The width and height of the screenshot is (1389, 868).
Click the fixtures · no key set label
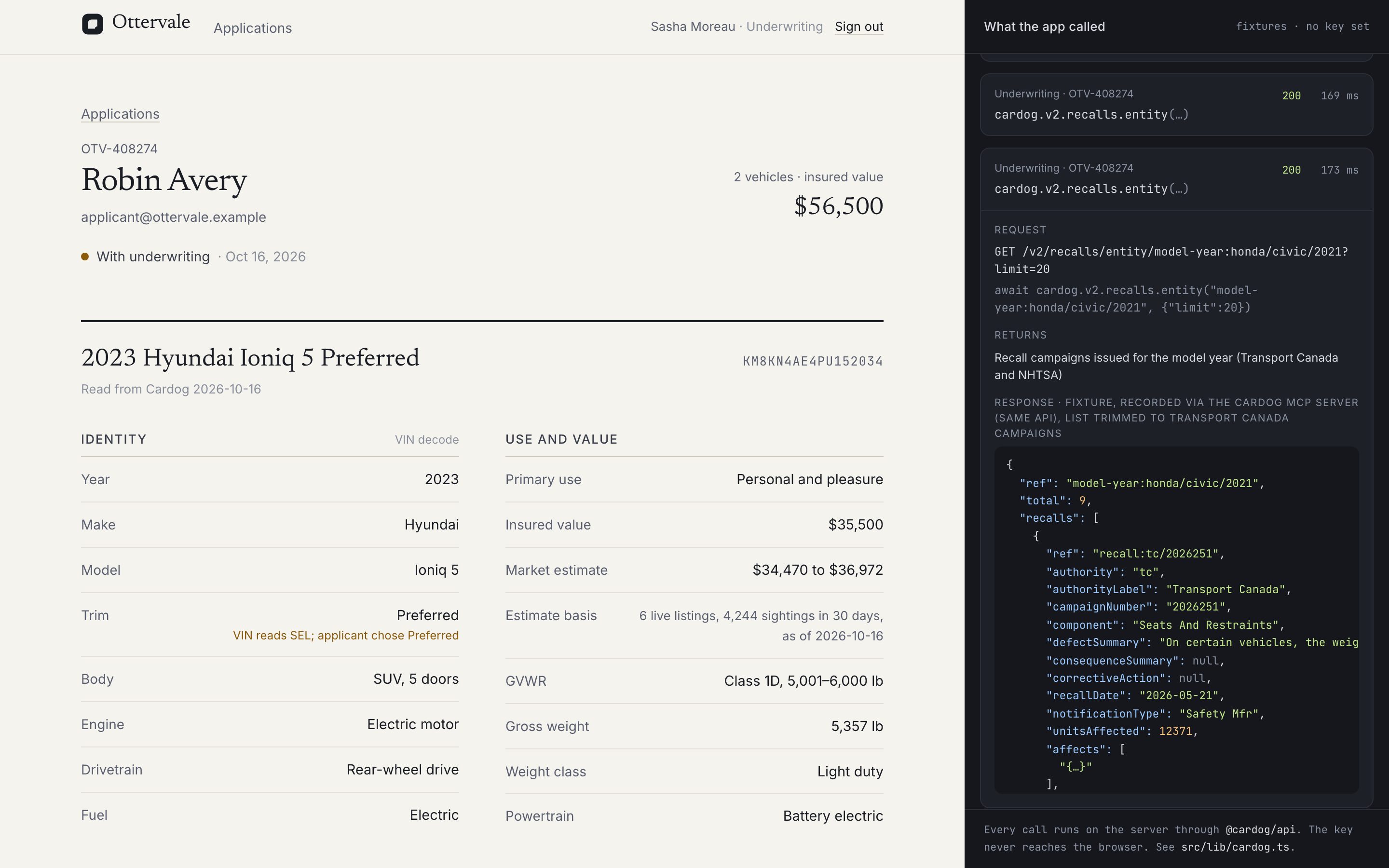(x=1302, y=27)
